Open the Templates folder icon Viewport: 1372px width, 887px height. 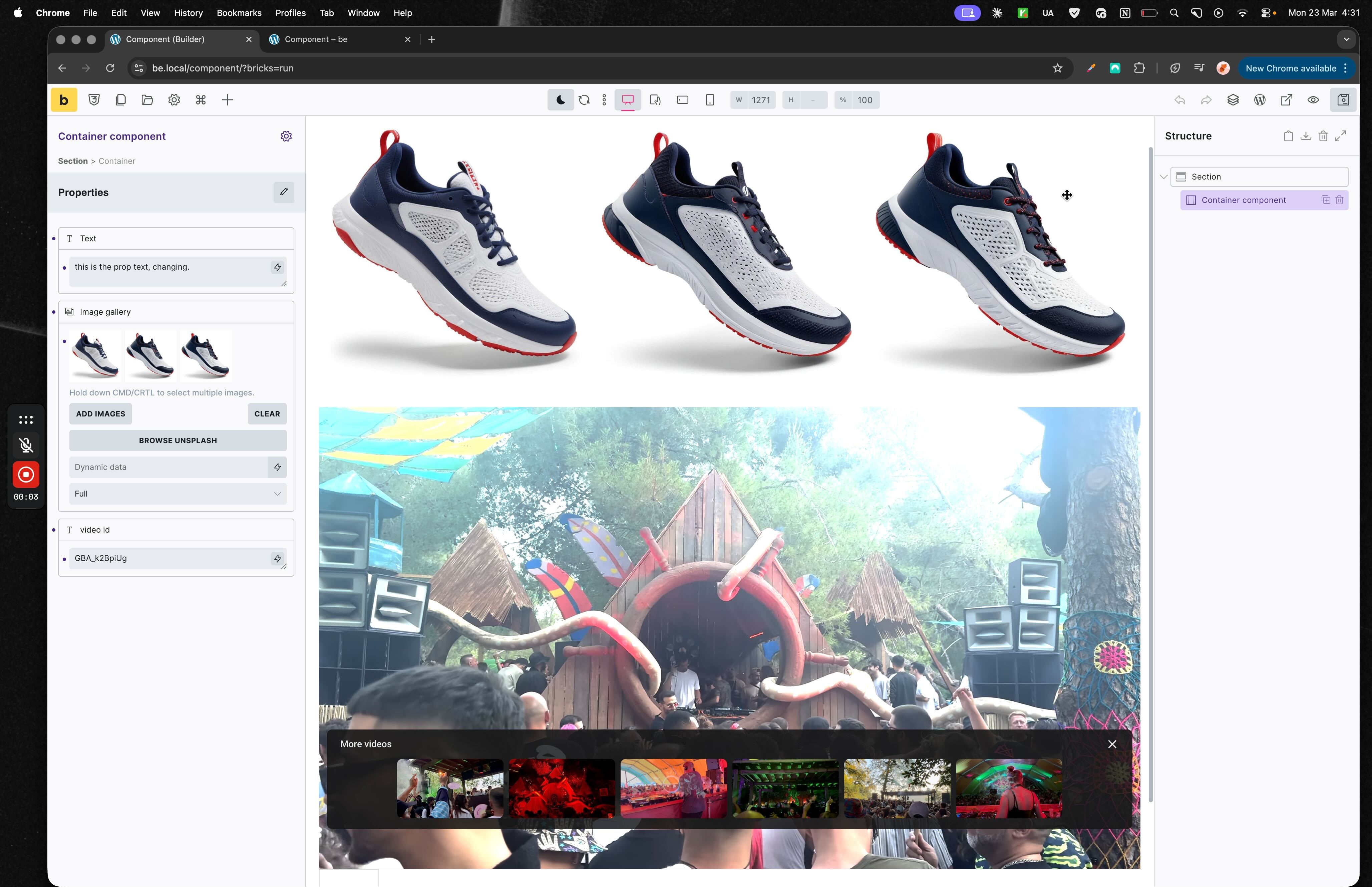[x=147, y=100]
